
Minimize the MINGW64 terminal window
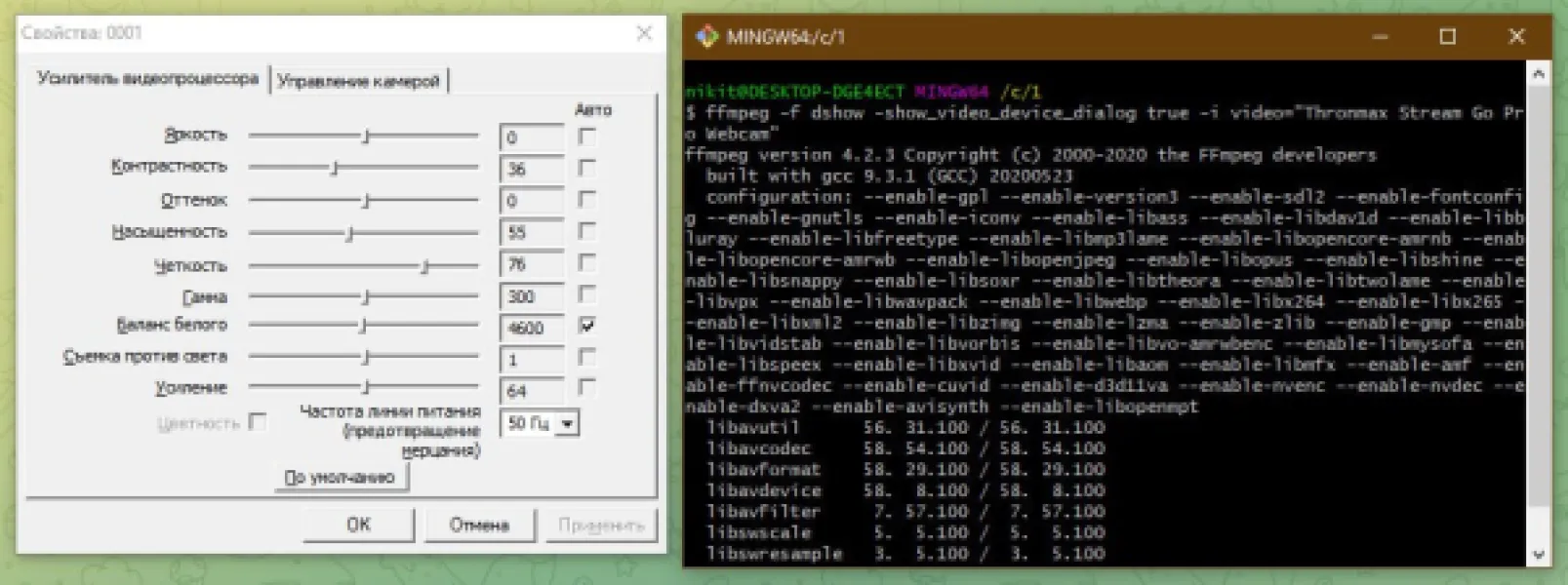coord(1380,37)
